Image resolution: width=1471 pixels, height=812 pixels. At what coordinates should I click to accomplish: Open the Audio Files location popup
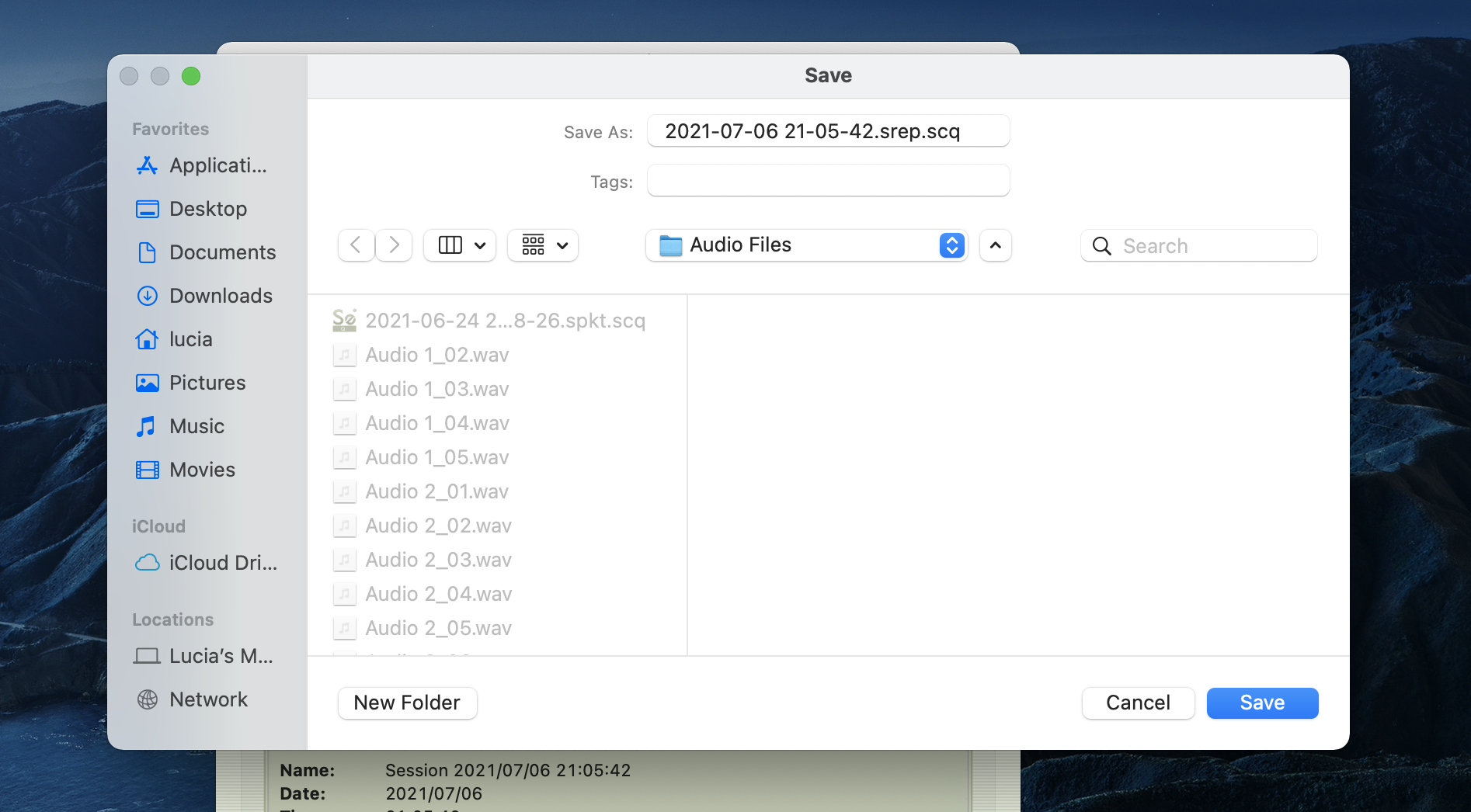[x=806, y=245]
